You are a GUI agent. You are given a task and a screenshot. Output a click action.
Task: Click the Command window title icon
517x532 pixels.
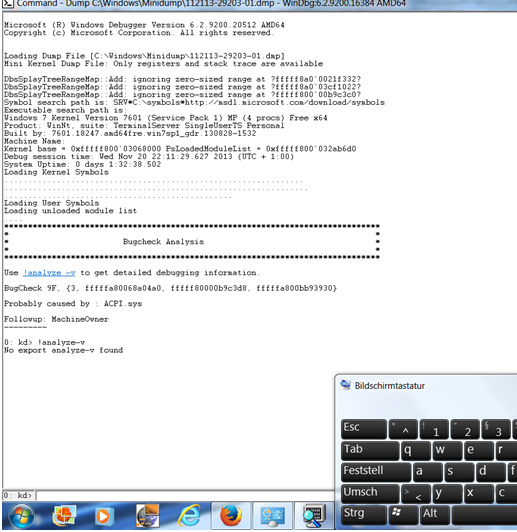(x=7, y=4)
